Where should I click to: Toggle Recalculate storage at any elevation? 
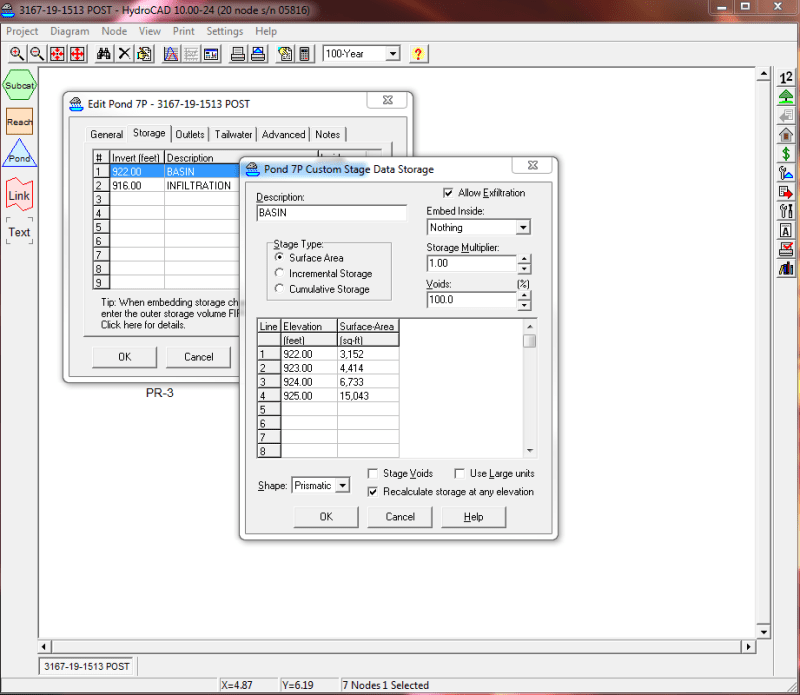pos(373,491)
